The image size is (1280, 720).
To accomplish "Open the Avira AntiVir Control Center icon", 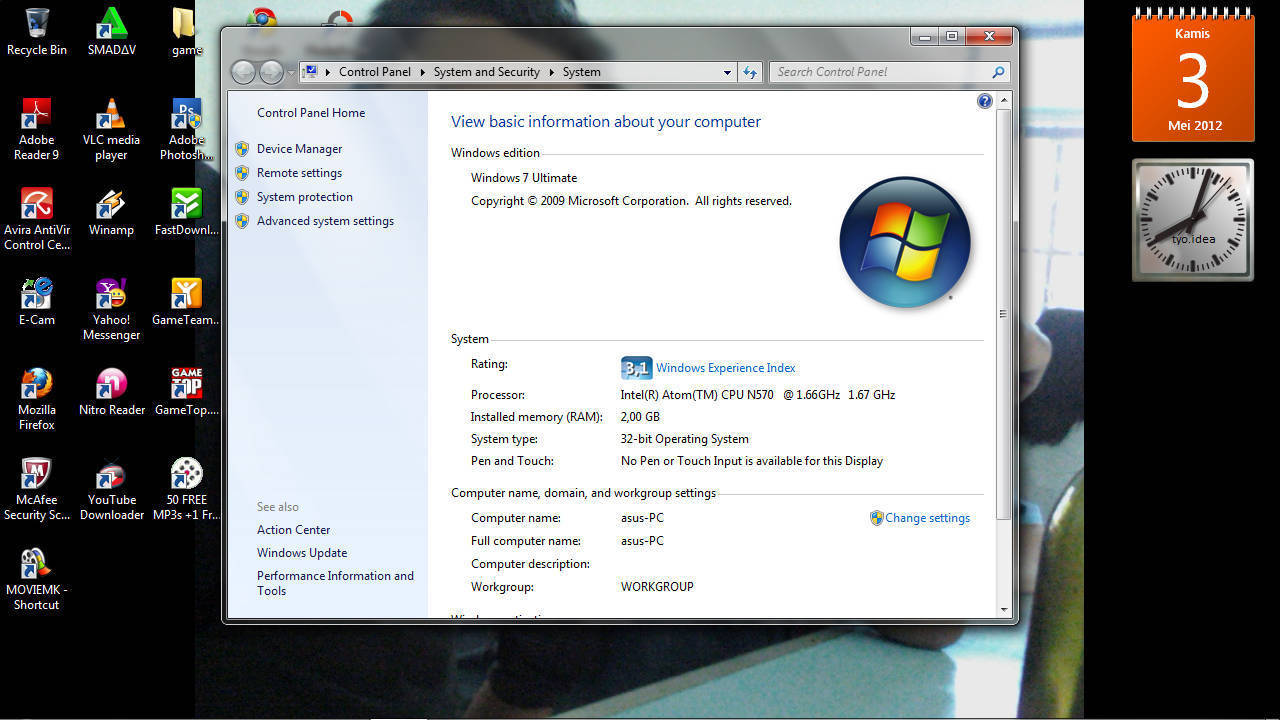I will (x=37, y=219).
